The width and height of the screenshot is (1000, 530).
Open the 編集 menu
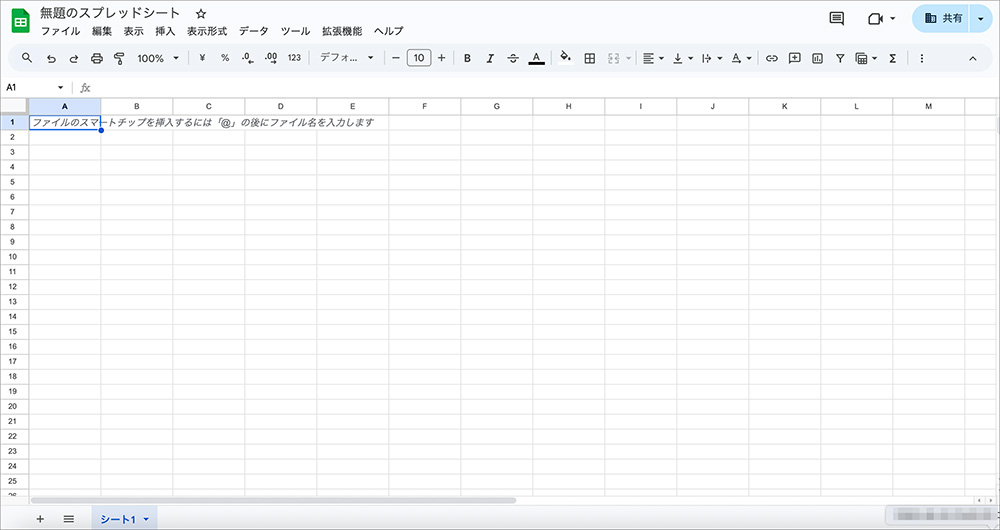coord(101,31)
